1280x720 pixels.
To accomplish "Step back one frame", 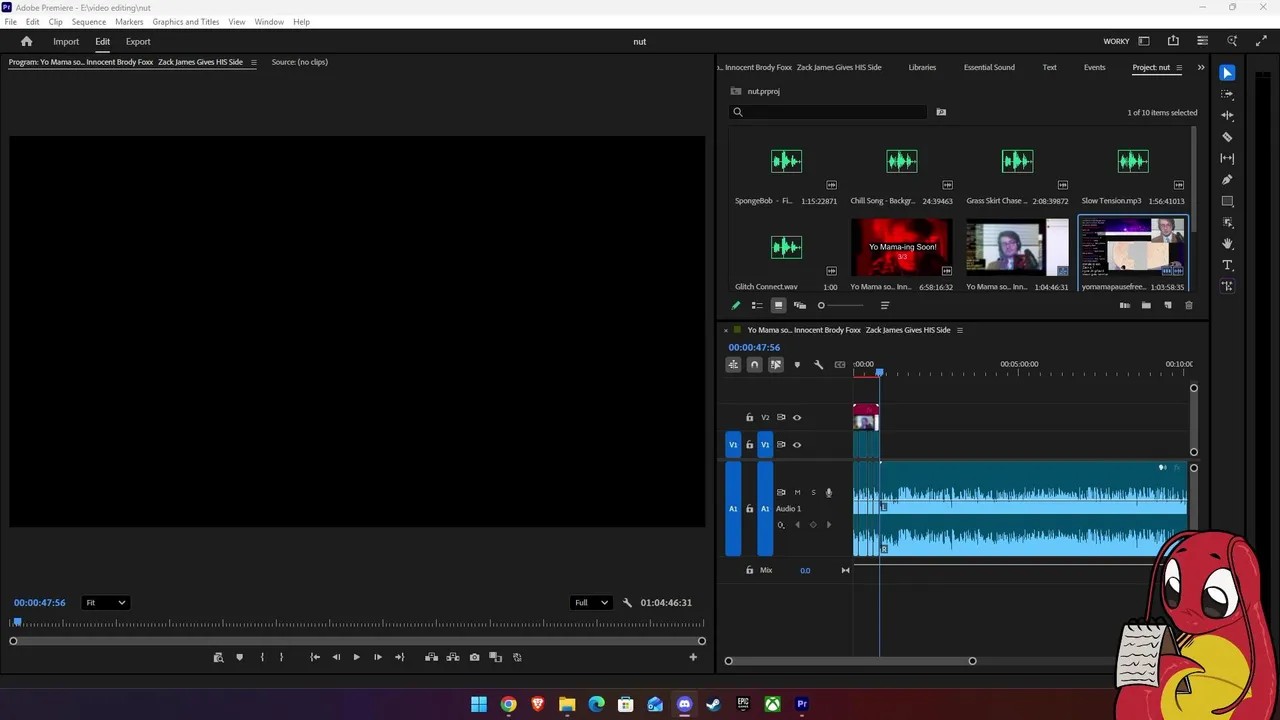I will pyautogui.click(x=336, y=657).
